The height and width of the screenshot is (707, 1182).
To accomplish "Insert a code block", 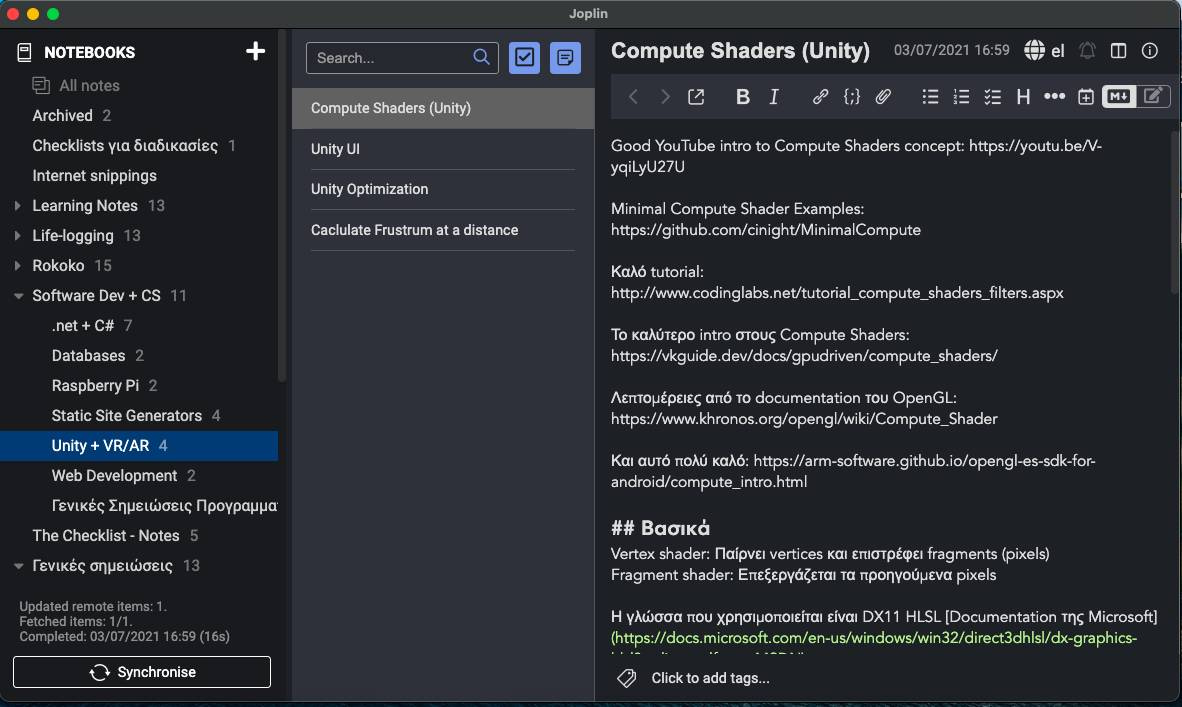I will tap(852, 96).
